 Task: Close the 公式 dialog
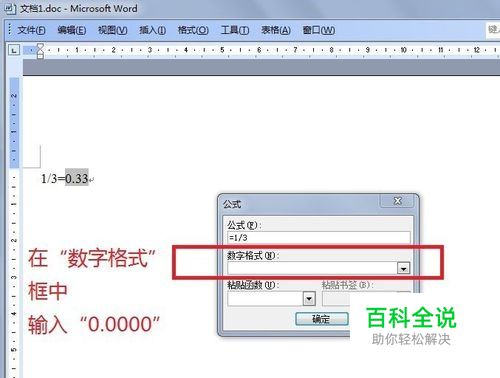tap(398, 201)
